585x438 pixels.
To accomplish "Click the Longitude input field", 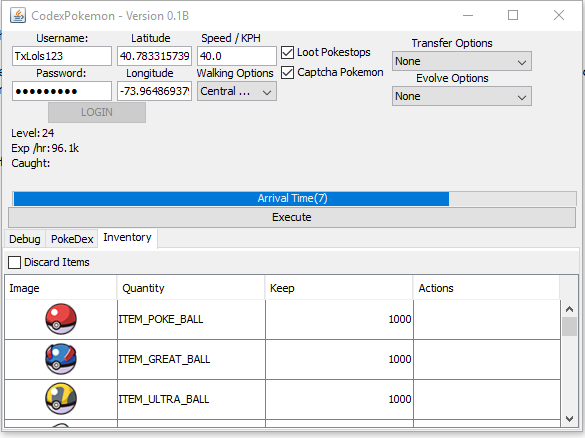I will (x=154, y=91).
